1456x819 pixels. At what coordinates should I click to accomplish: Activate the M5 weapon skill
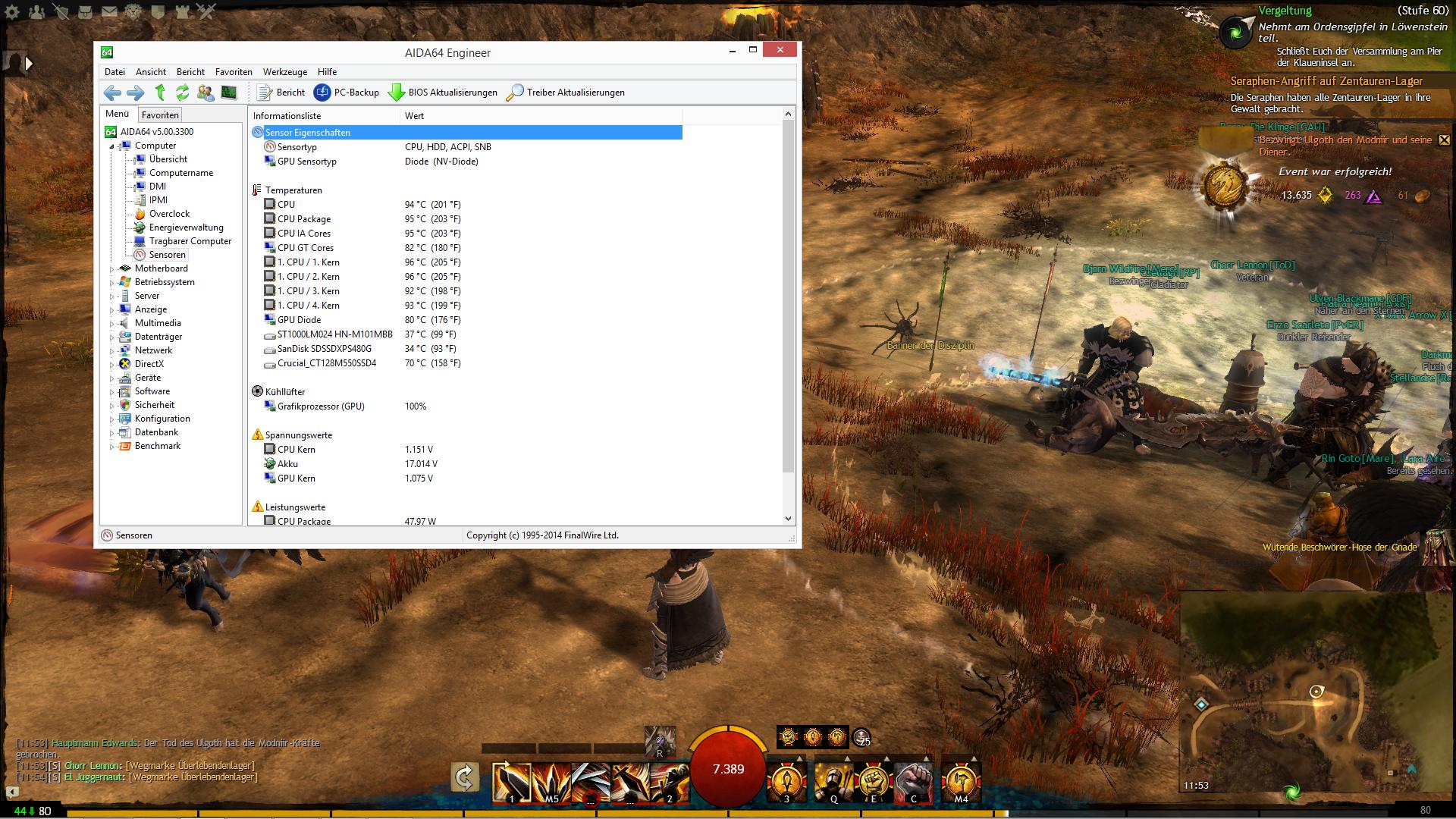pyautogui.click(x=551, y=783)
